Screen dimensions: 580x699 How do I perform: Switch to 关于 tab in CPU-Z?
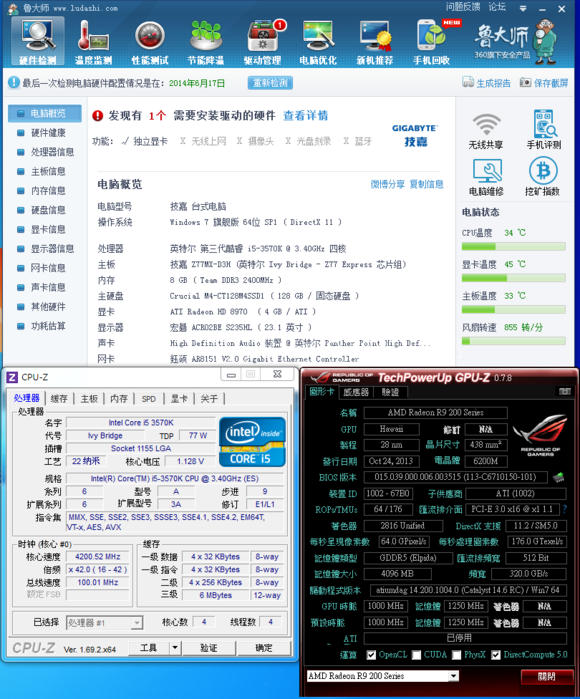click(209, 399)
